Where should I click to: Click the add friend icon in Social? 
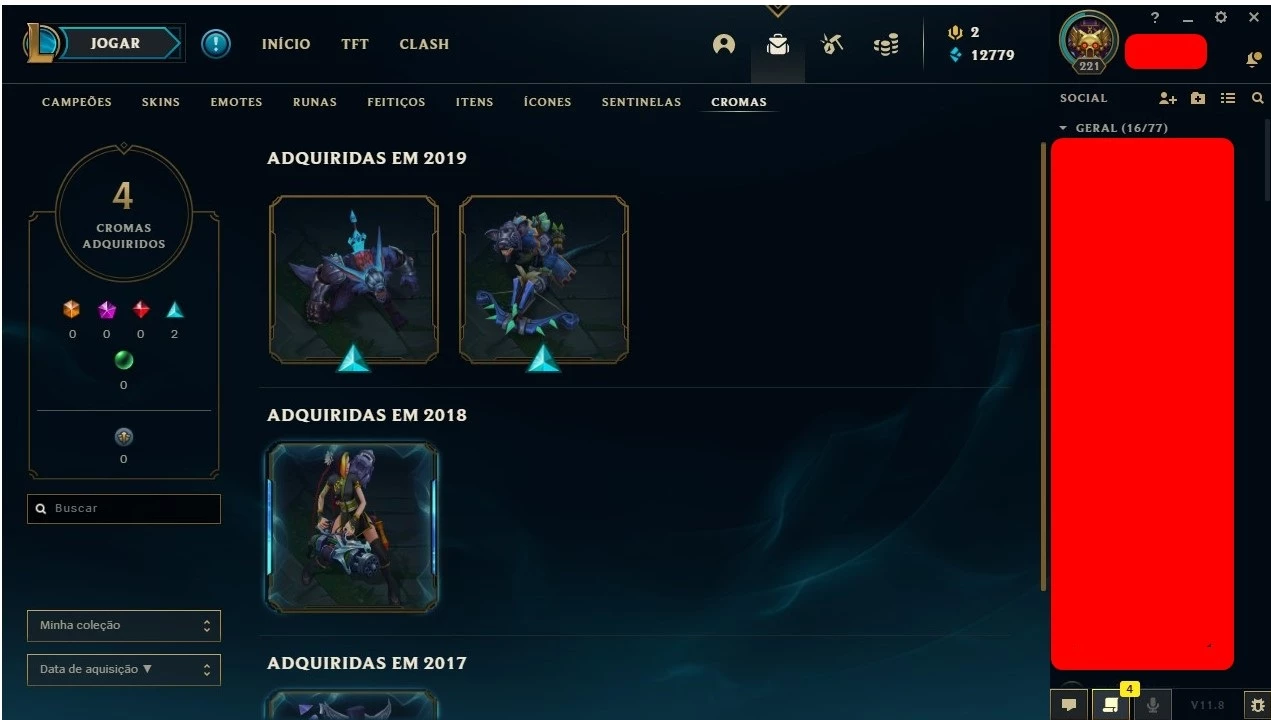1168,98
